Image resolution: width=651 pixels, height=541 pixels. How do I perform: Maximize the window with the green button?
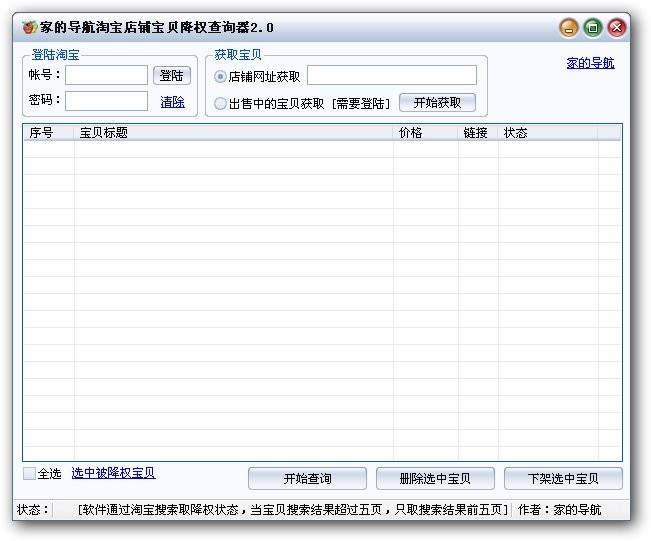(x=593, y=28)
